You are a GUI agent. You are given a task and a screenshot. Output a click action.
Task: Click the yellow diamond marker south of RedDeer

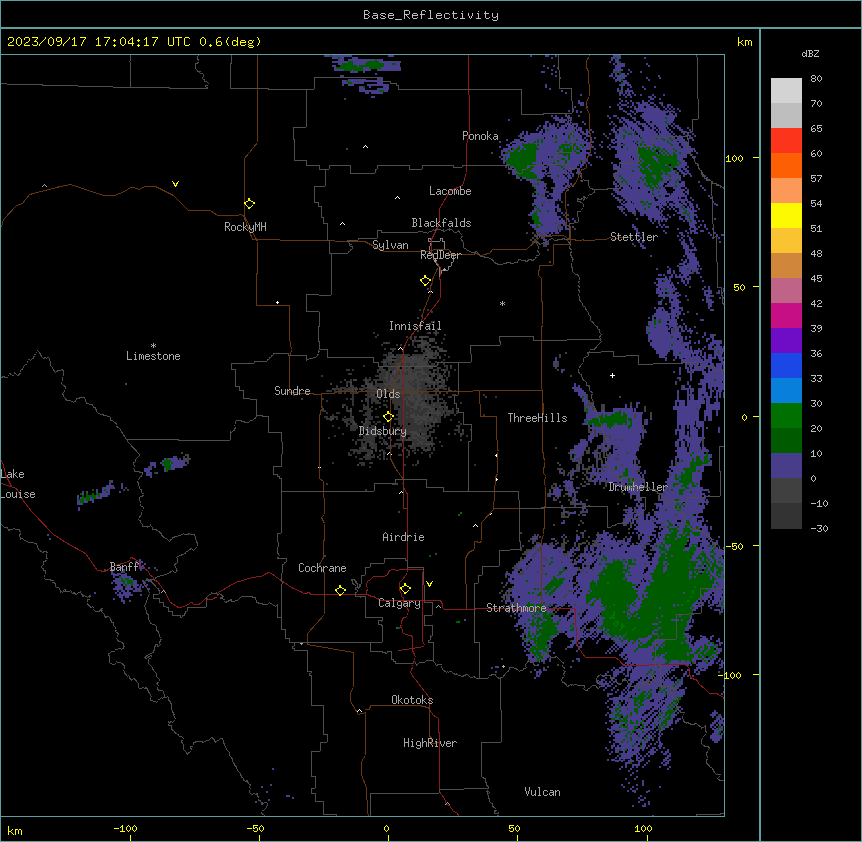(x=425, y=281)
